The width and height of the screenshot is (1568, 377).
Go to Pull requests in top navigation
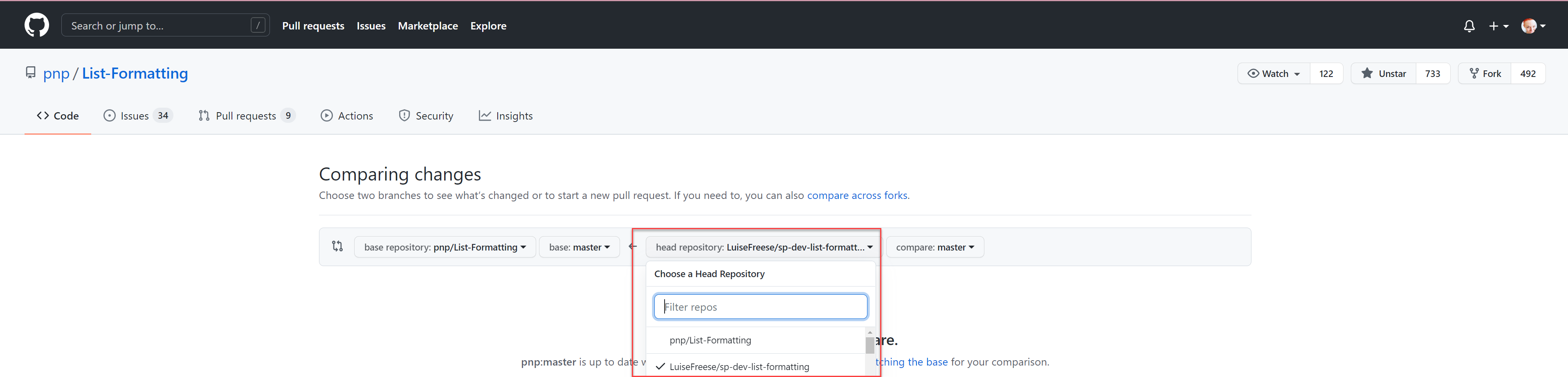click(x=313, y=25)
